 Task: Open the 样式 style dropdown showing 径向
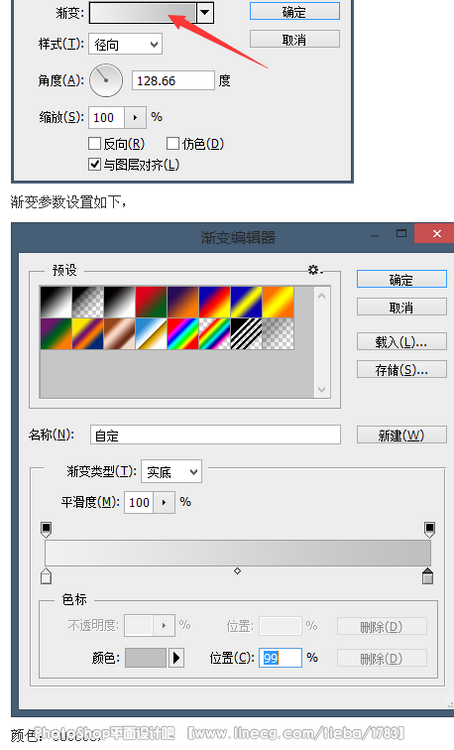125,44
